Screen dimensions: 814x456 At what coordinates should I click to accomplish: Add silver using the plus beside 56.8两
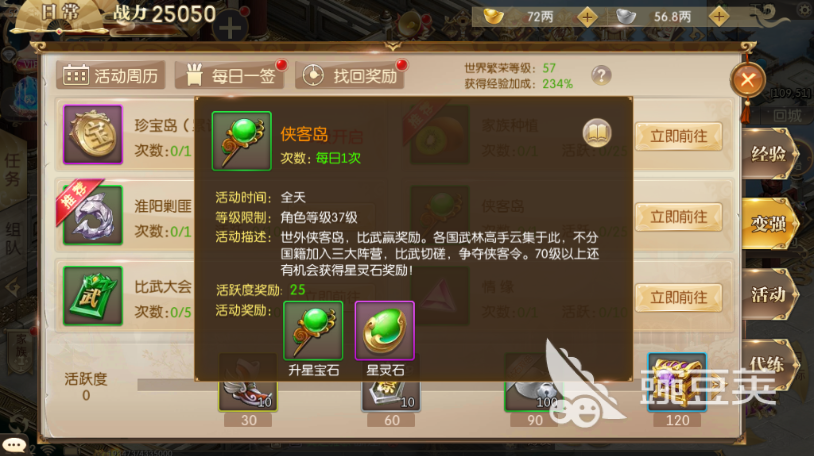tap(719, 17)
